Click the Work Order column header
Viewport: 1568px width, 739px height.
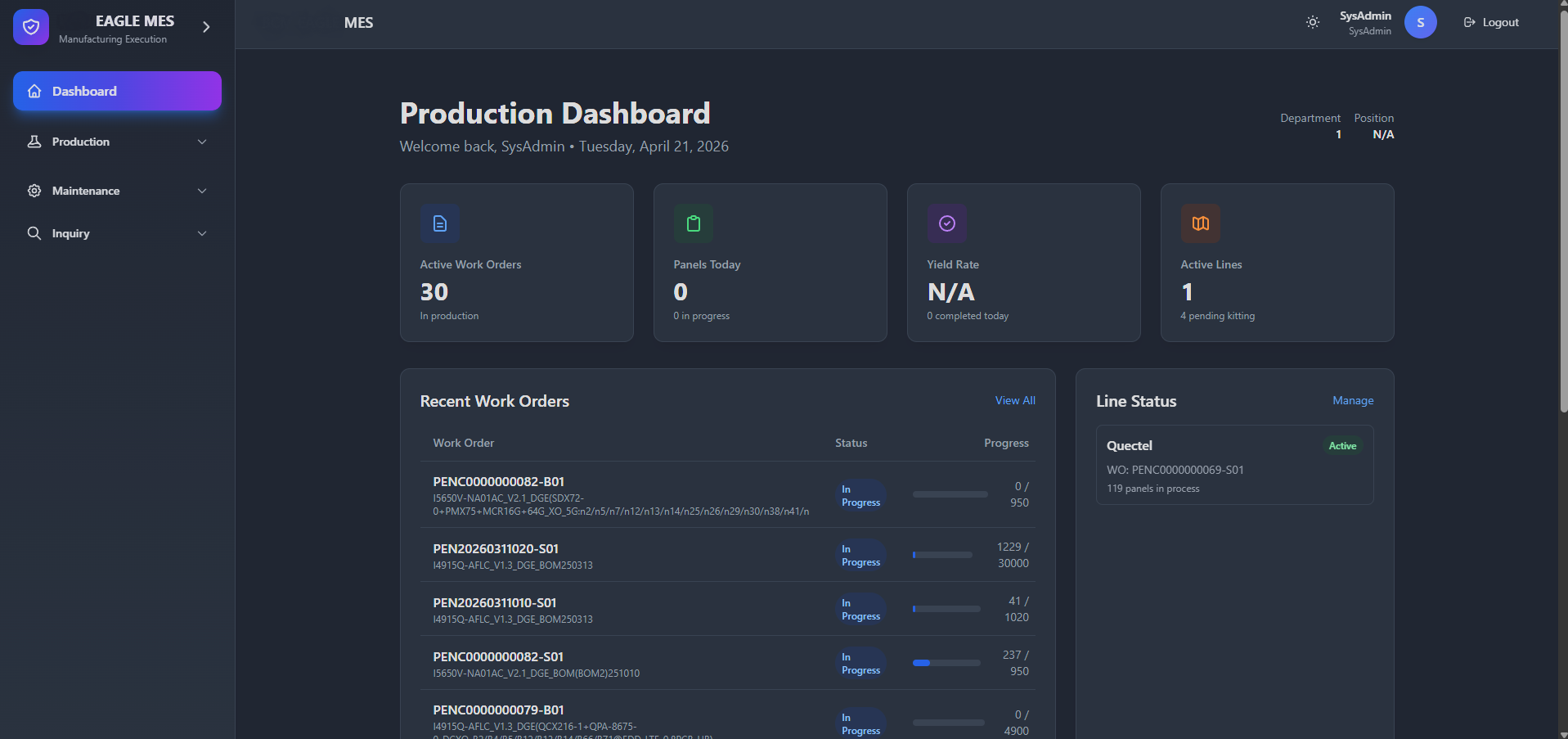pyautogui.click(x=464, y=443)
